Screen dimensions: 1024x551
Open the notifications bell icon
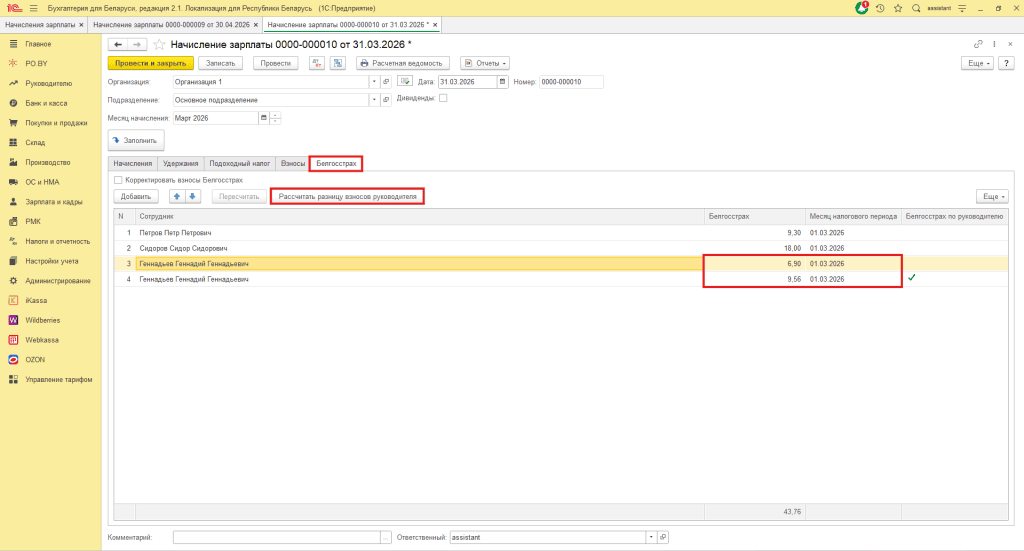[861, 8]
